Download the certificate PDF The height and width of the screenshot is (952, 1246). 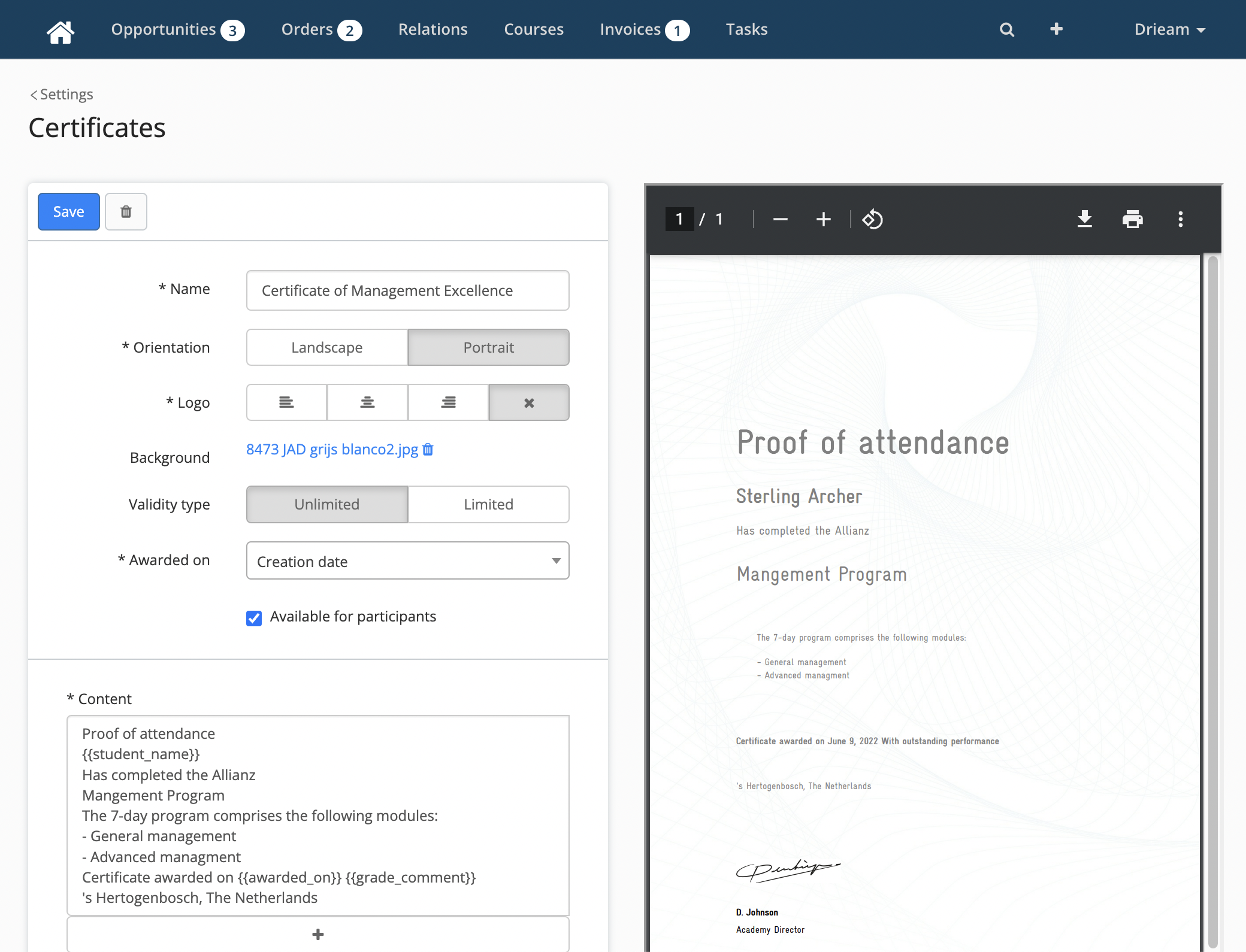(x=1084, y=219)
